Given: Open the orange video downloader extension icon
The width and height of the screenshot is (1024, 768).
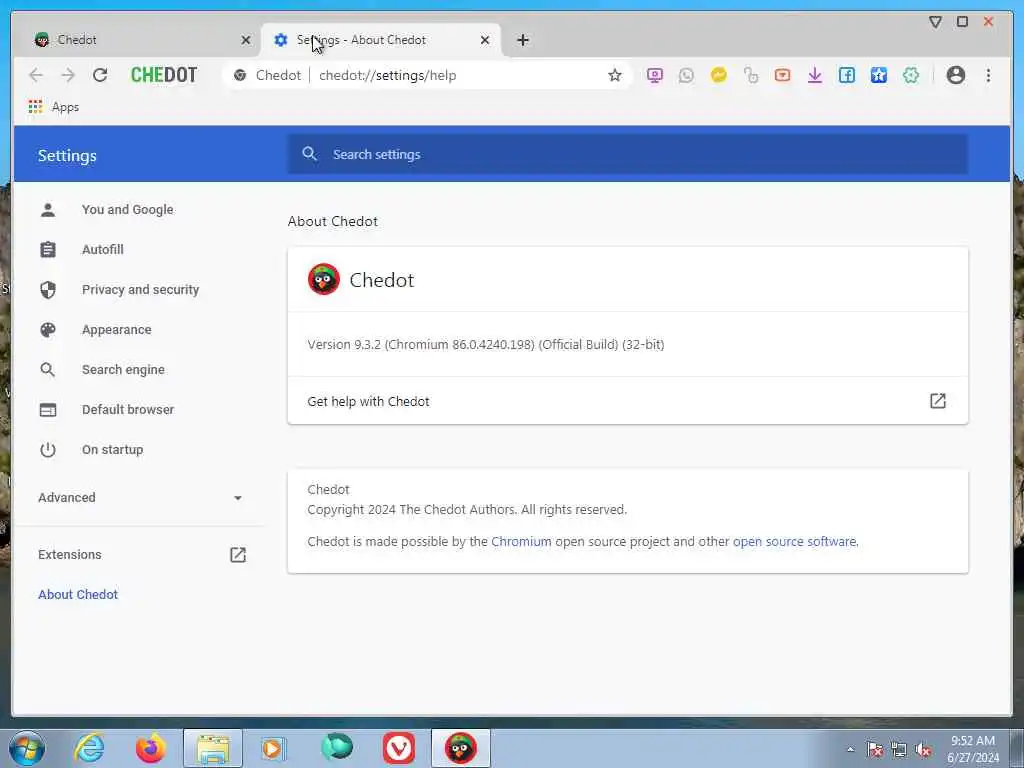Looking at the screenshot, I should click(x=782, y=75).
